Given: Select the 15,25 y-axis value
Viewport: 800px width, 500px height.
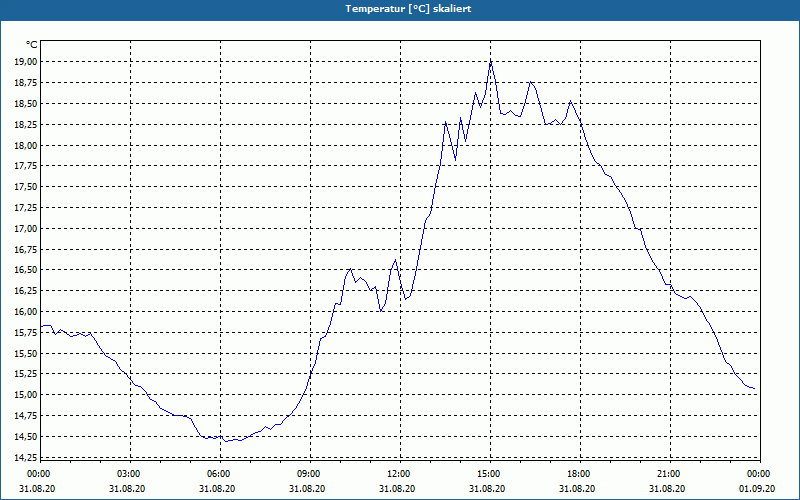Looking at the screenshot, I should click(x=28, y=374).
